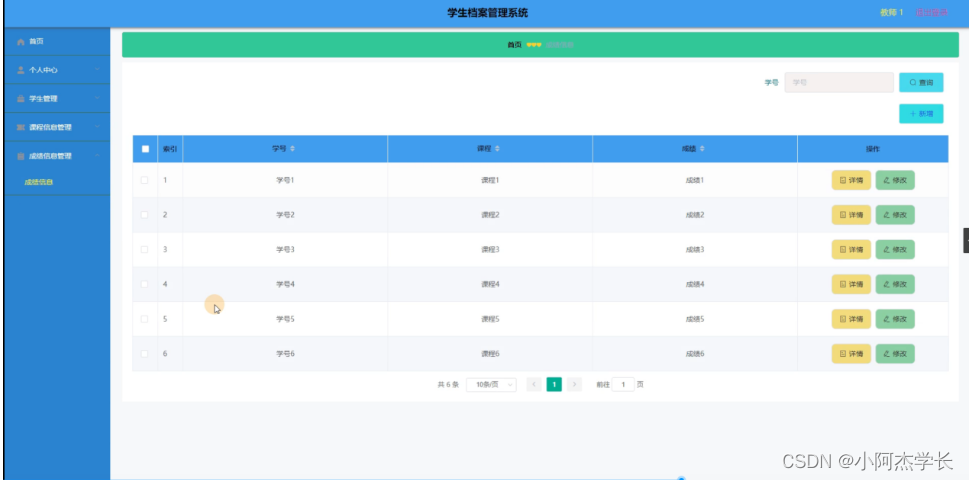Open 详情 details for row 学号1

pos(851,180)
